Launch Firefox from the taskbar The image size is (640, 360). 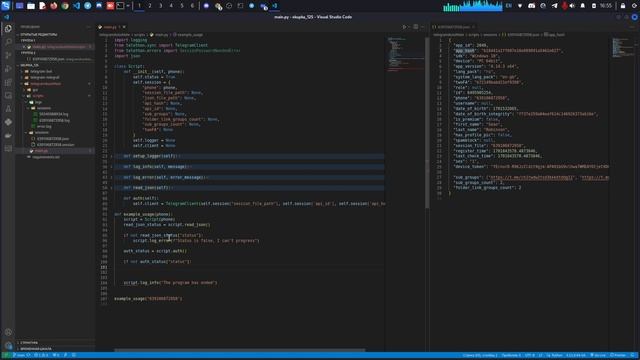pyautogui.click(x=53, y=6)
